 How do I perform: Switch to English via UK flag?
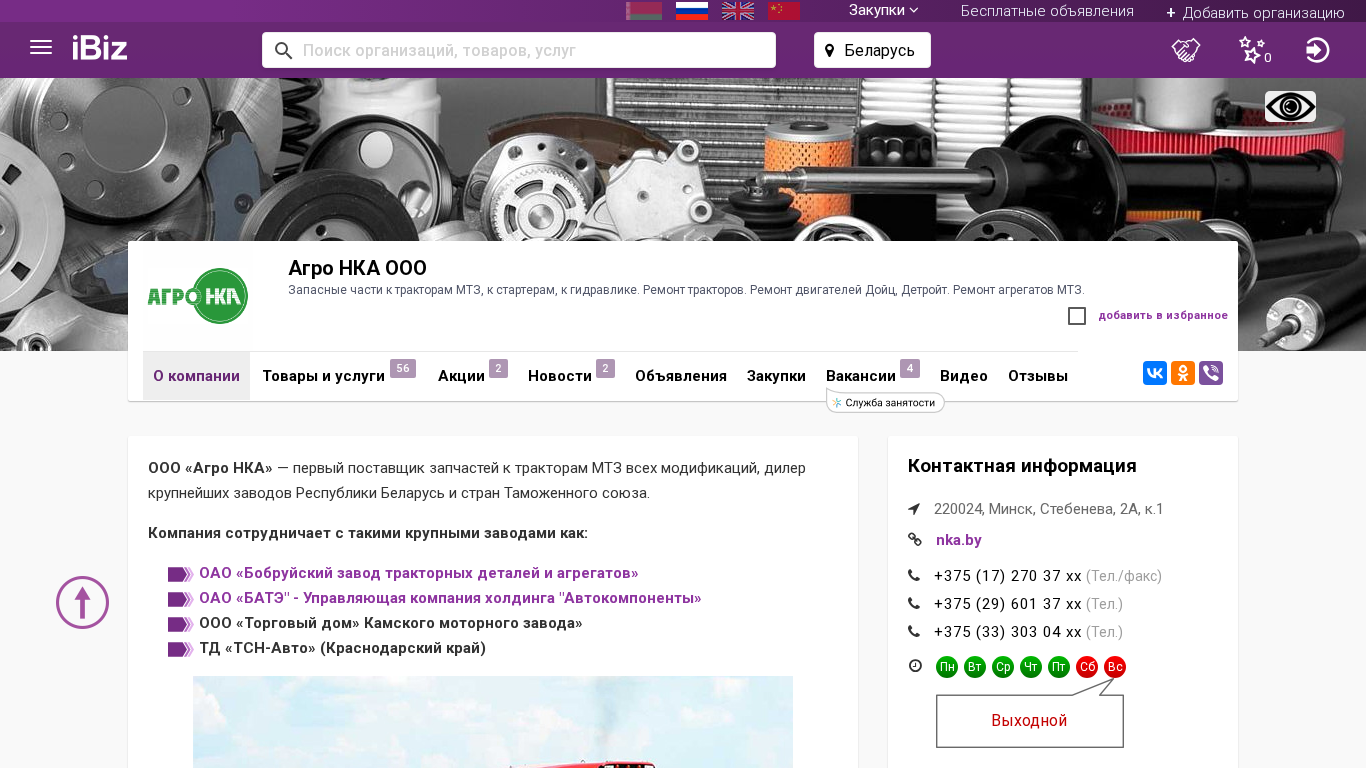coord(738,11)
